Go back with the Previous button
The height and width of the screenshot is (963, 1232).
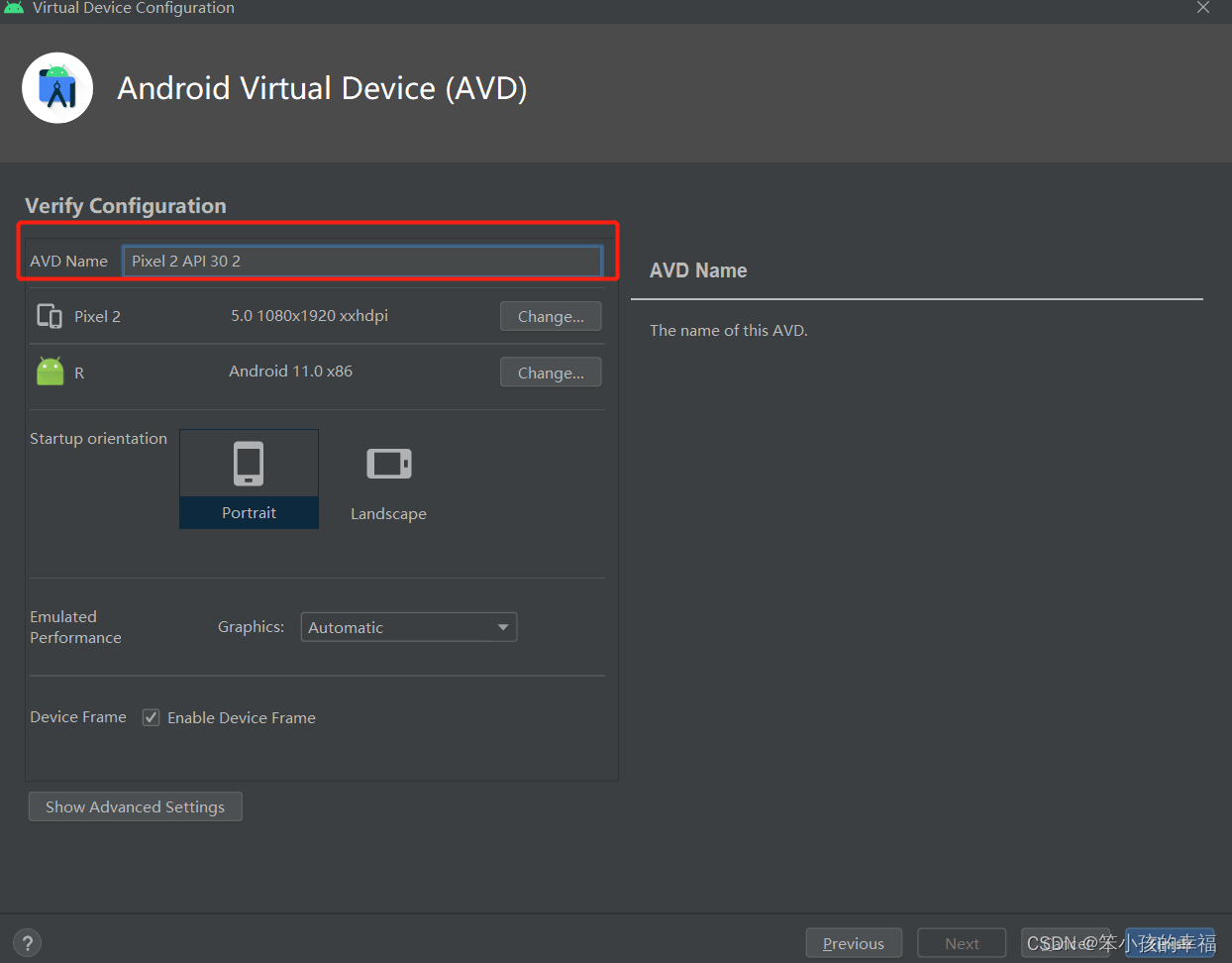coord(854,943)
